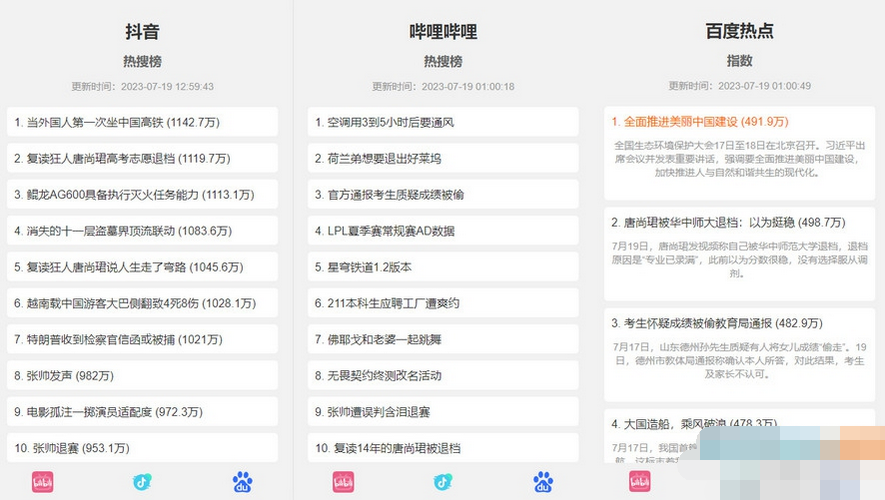Click the 山东德州孙先生 summary paragraph
This screenshot has height=500, width=885.
(x=739, y=360)
